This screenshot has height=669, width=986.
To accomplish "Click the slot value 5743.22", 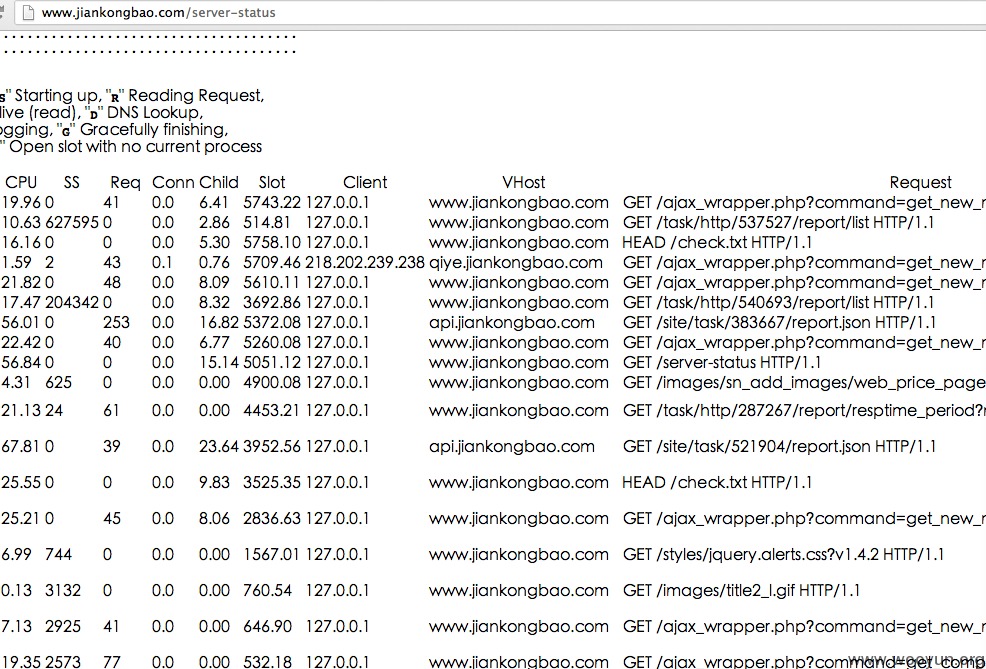I will 272,202.
